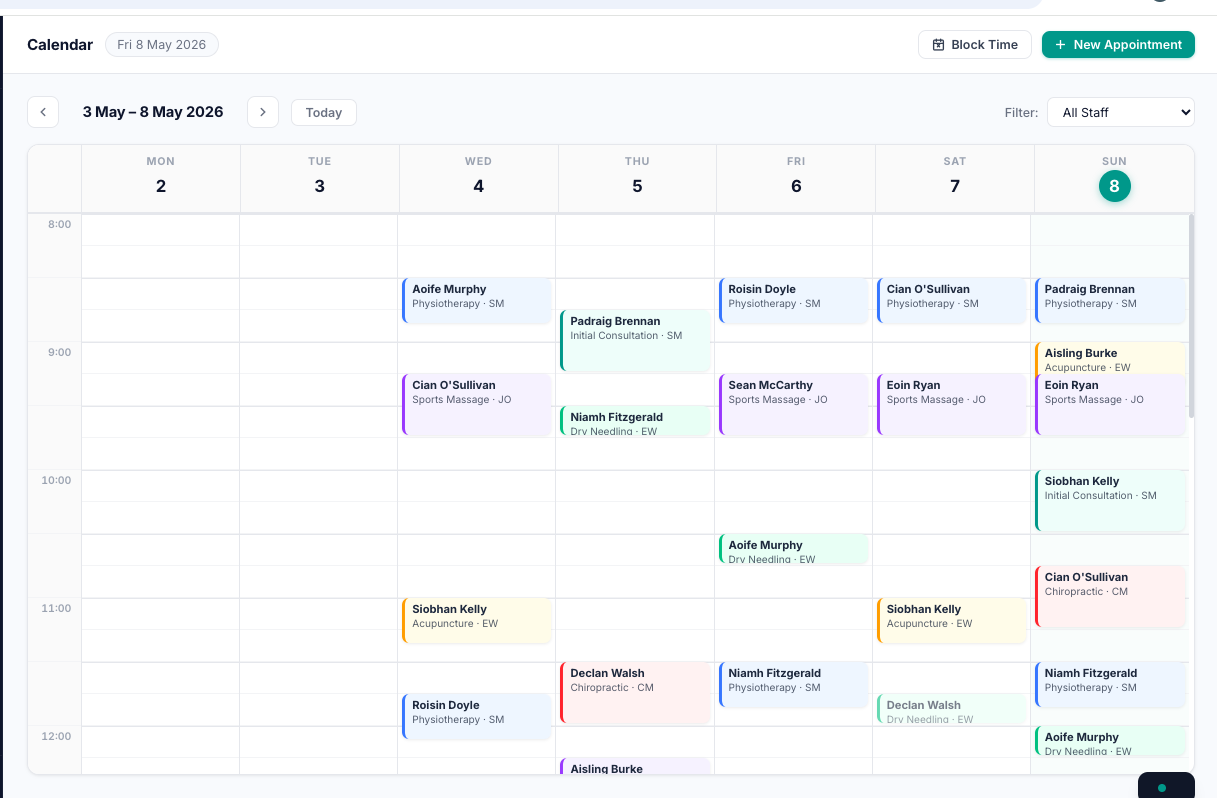1217x798 pixels.
Task: Click the Filter label
Action: pos(1021,113)
